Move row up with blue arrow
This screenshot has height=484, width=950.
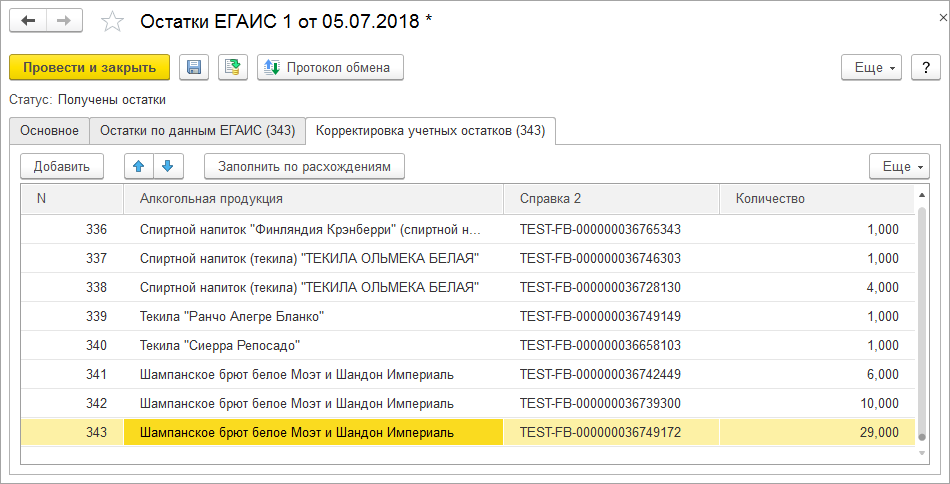[x=138, y=166]
